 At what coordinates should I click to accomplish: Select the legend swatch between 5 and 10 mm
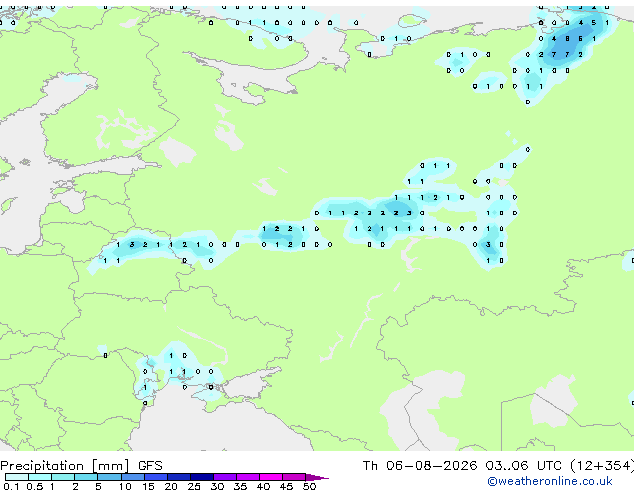point(109,477)
